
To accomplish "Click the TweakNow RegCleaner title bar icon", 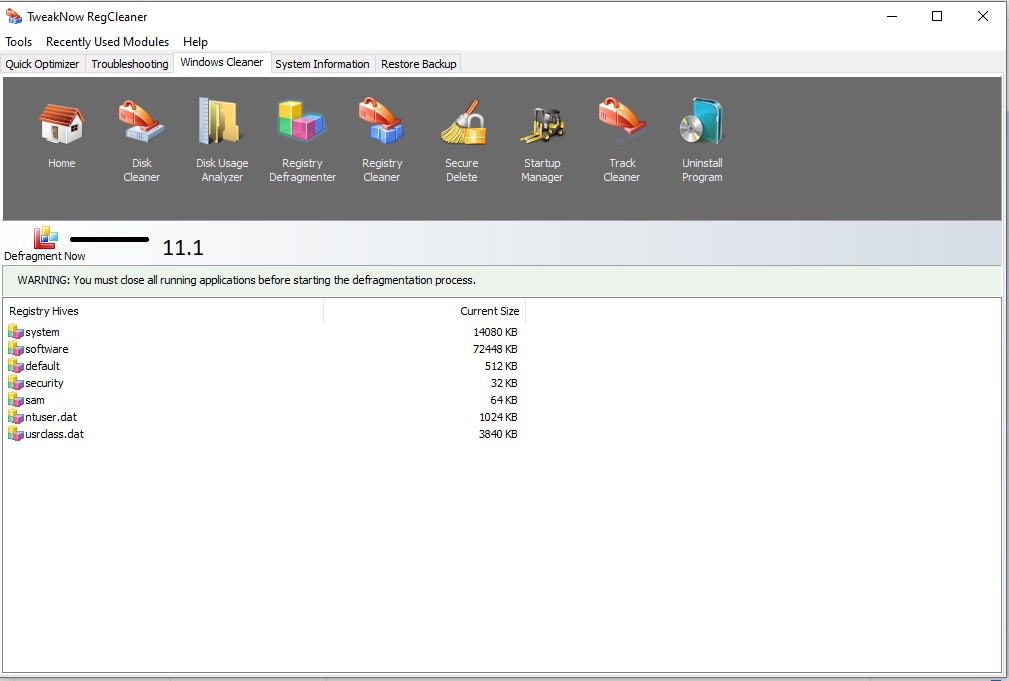I will click(x=14, y=16).
